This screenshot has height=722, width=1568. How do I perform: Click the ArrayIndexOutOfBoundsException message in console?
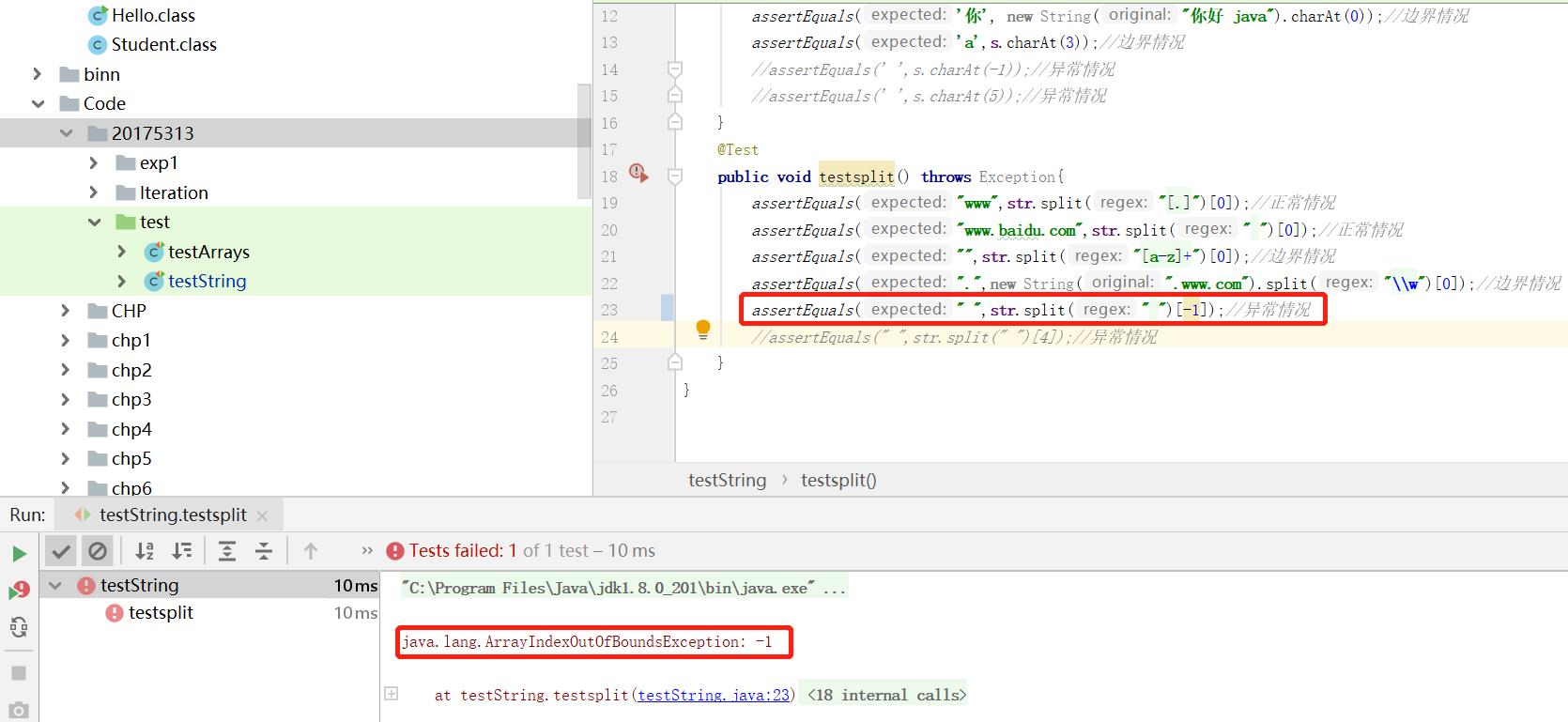click(x=587, y=642)
